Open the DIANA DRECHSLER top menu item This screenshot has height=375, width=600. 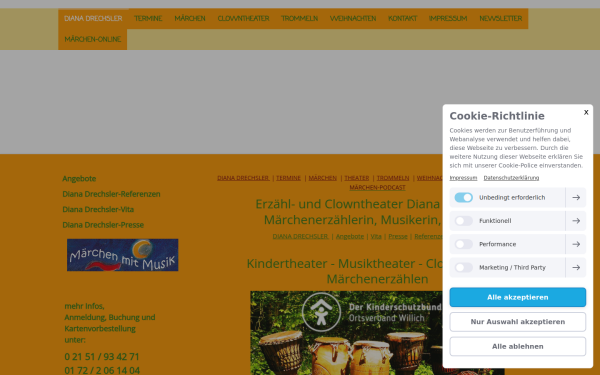pyautogui.click(x=93, y=19)
